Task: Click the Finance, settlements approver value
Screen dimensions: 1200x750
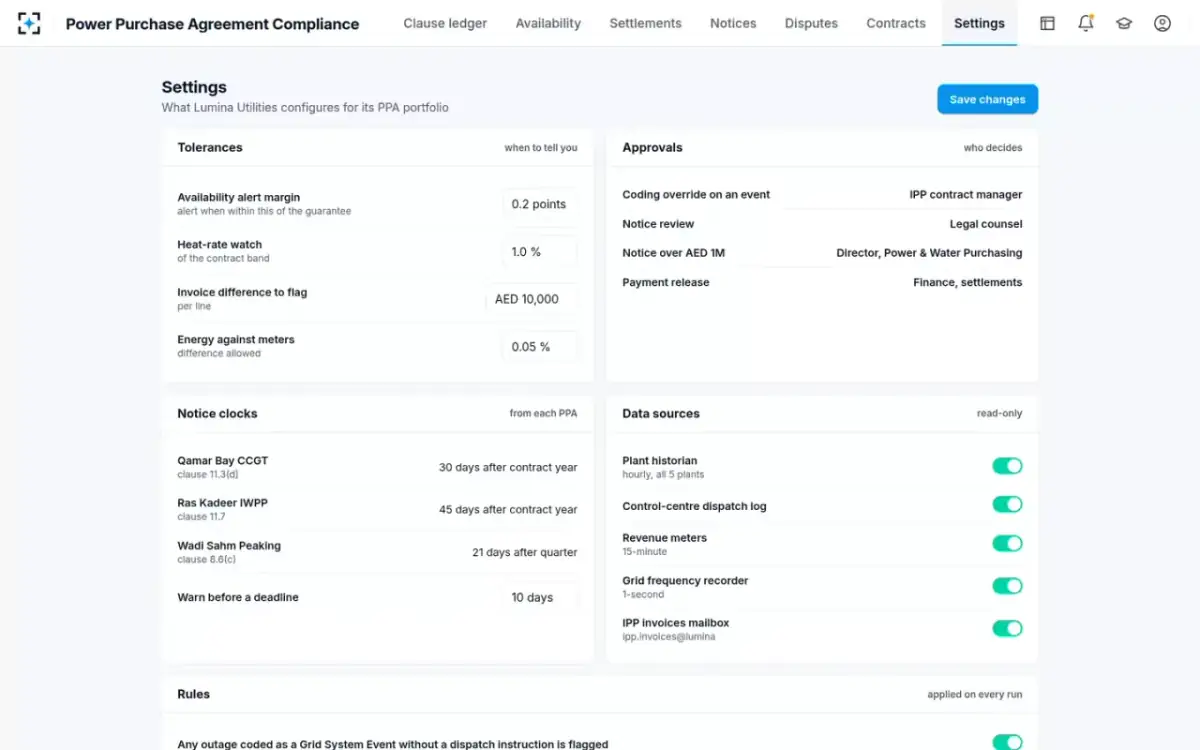Action: pyautogui.click(x=967, y=282)
